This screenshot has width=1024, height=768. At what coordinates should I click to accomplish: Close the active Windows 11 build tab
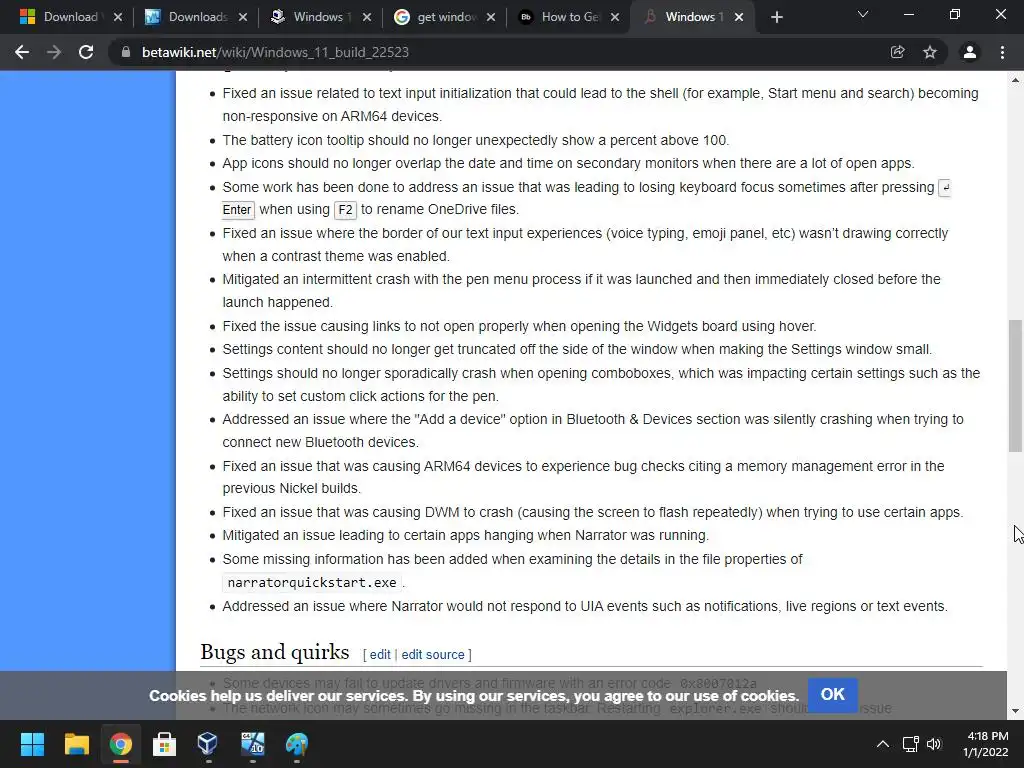pyautogui.click(x=739, y=18)
